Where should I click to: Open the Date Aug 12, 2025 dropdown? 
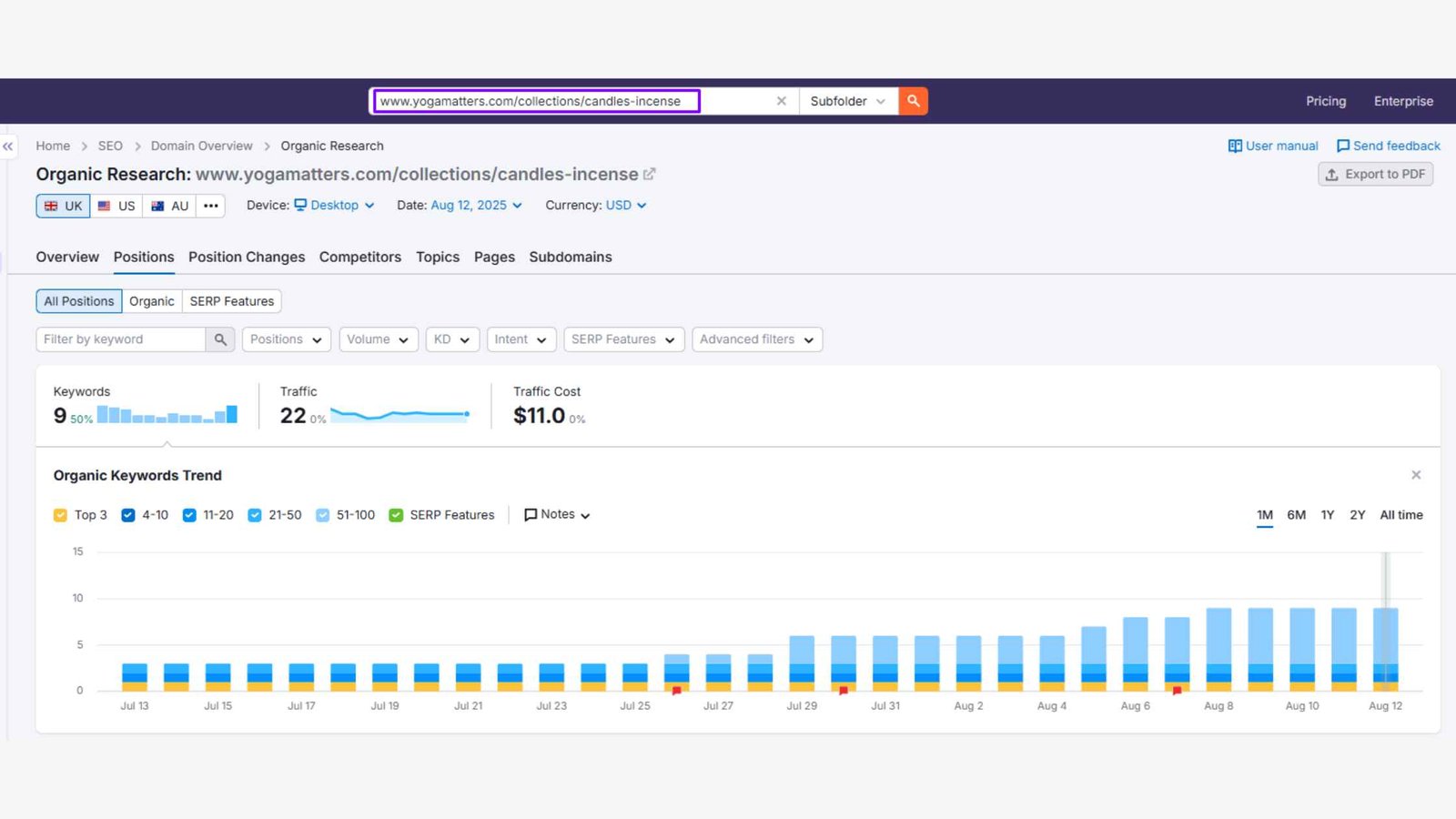pos(477,206)
